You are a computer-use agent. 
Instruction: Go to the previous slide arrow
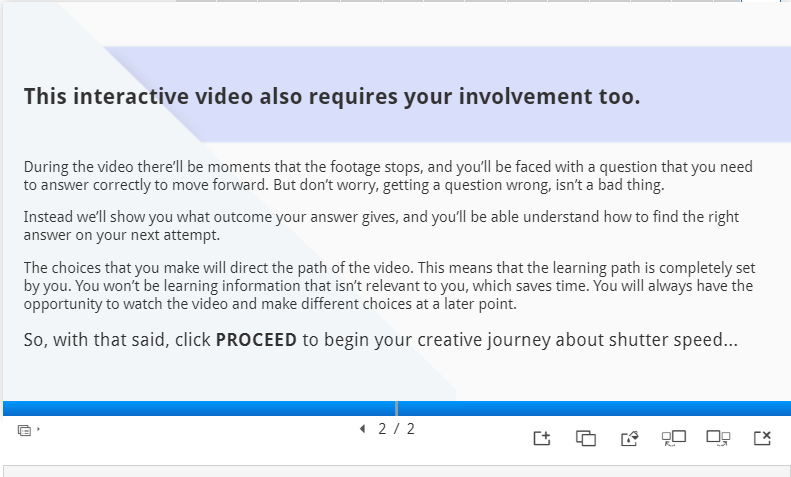click(362, 429)
